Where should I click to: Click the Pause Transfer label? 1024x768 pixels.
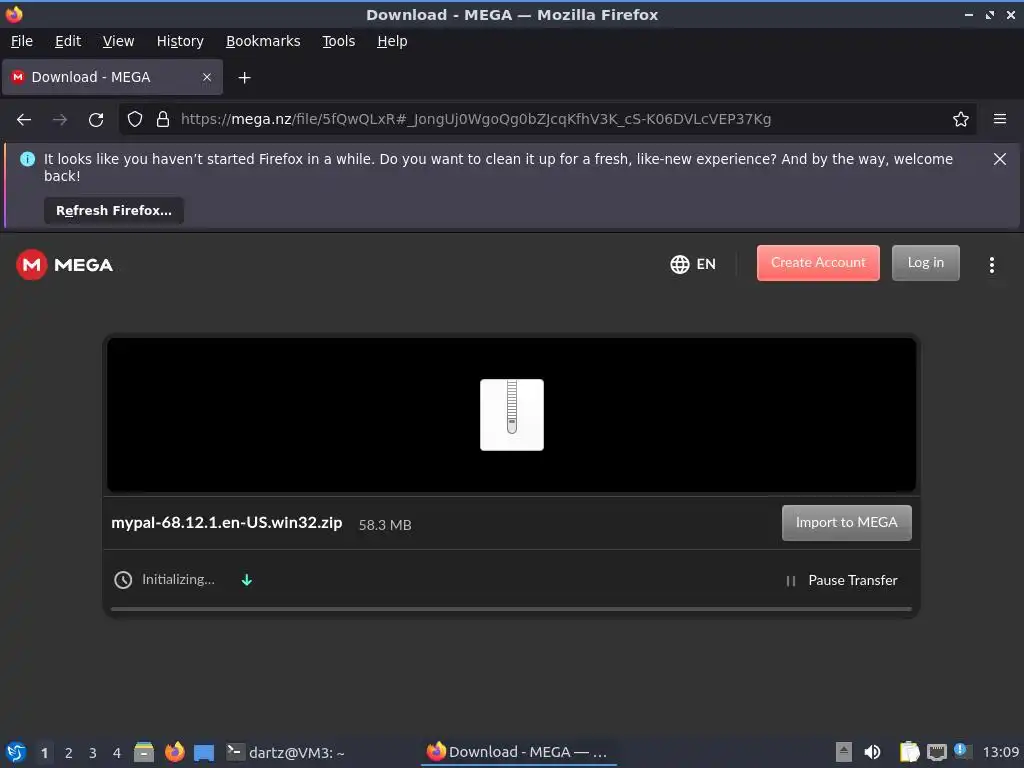pos(853,580)
